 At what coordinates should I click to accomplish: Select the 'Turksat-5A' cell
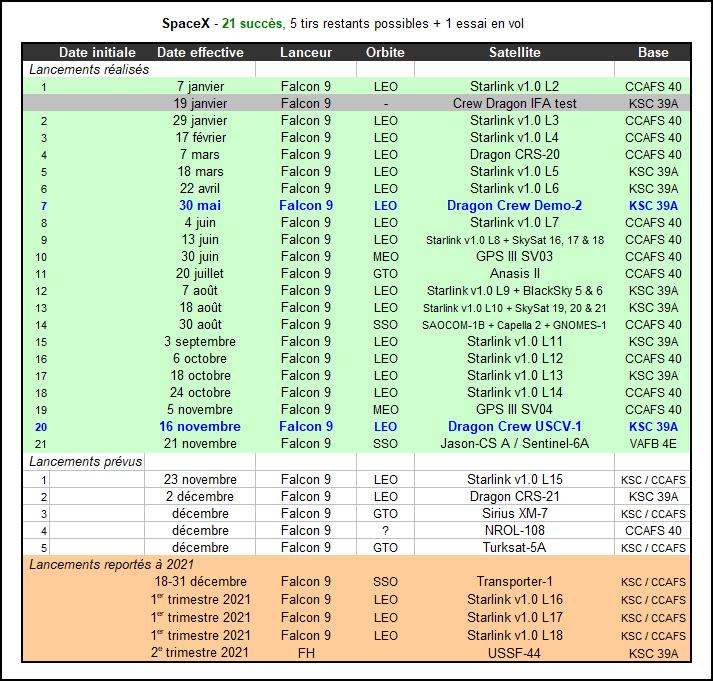[514, 547]
